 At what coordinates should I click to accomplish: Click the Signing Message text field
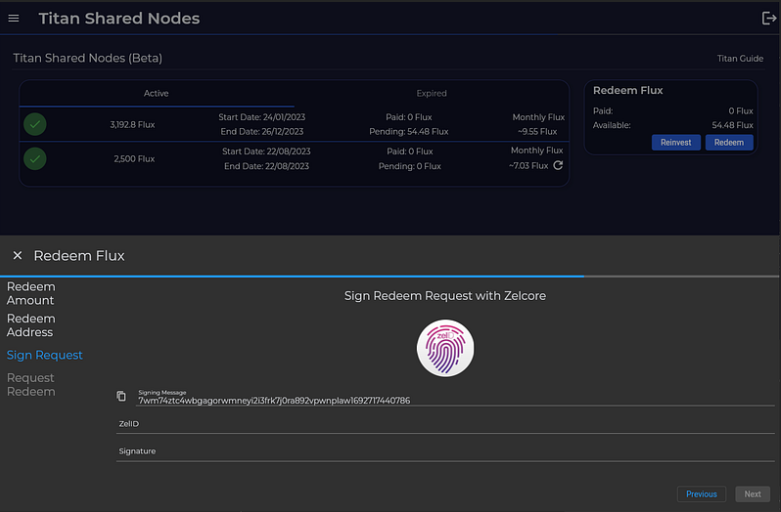(445, 400)
